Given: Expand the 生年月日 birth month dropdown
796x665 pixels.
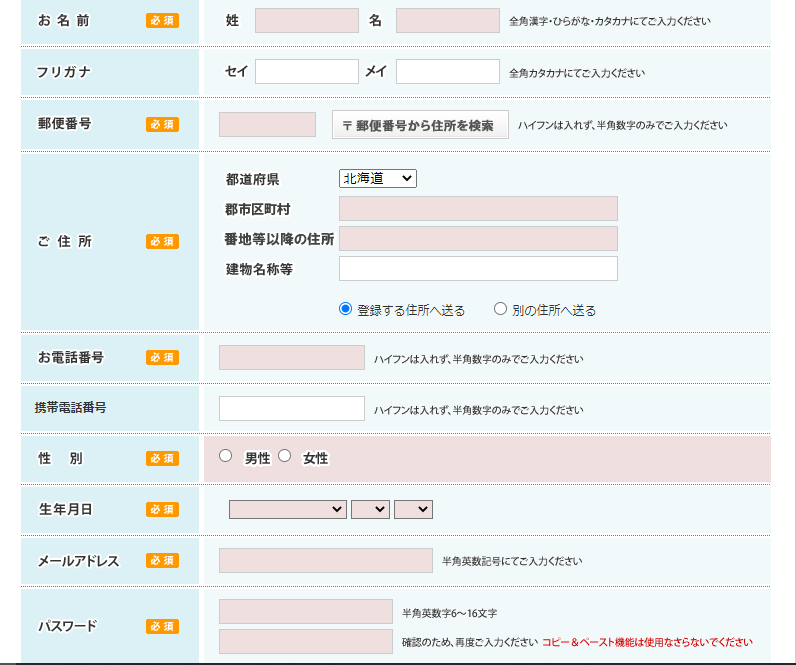Looking at the screenshot, I should pyautogui.click(x=370, y=510).
